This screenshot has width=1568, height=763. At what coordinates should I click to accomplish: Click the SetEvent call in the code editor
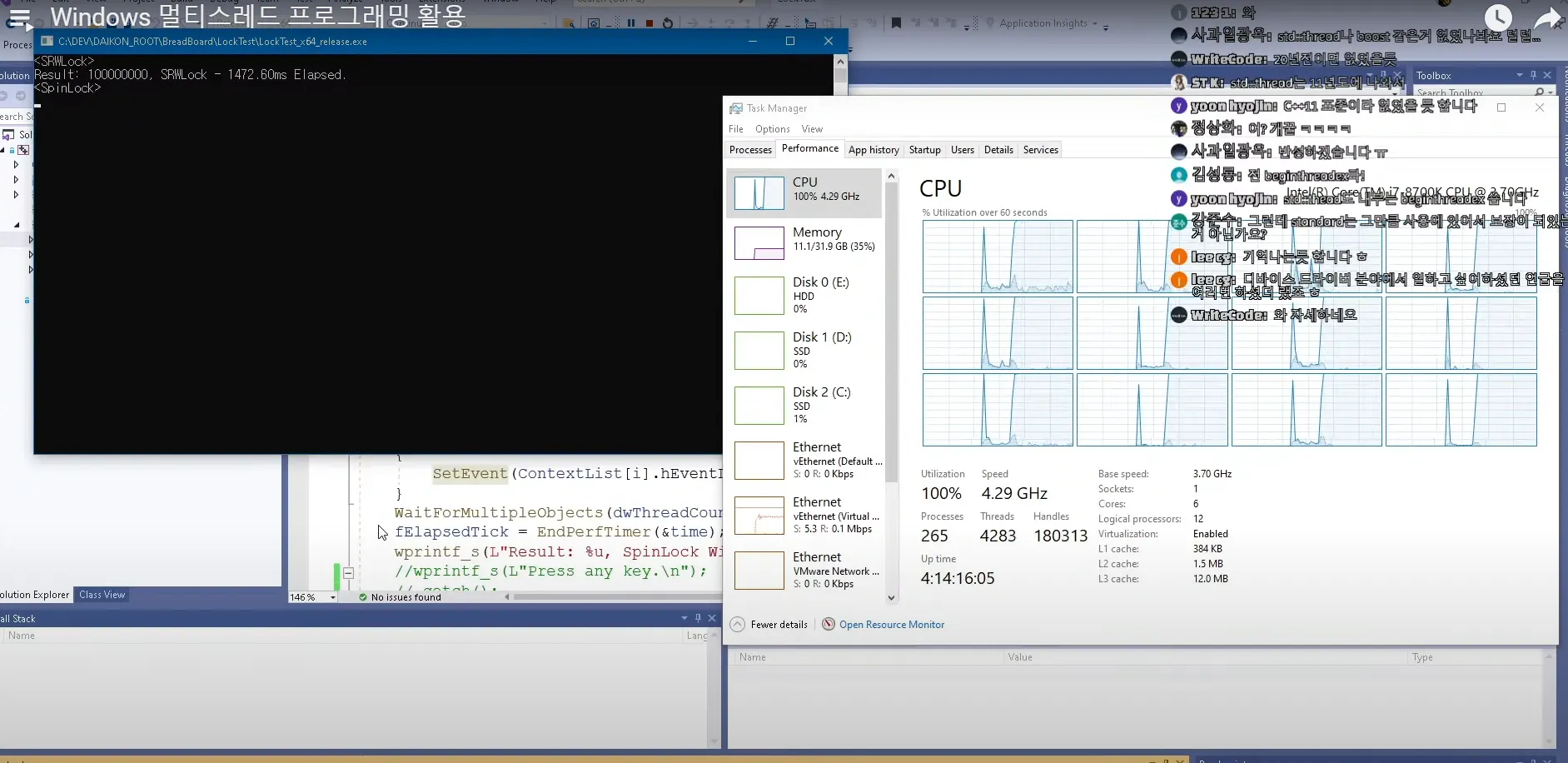tap(470, 473)
